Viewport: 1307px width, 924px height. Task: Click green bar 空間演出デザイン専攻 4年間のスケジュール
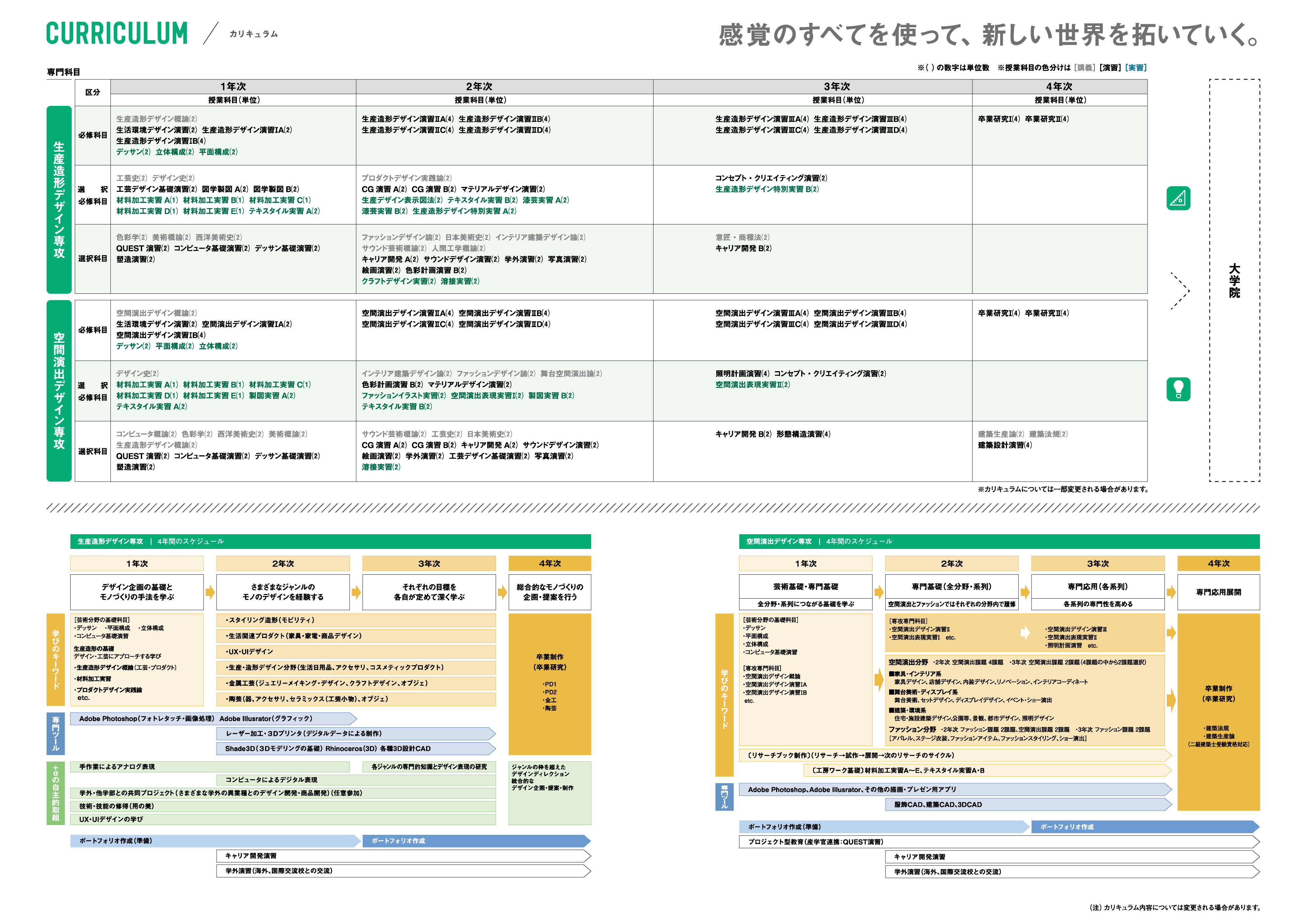pyautogui.click(x=999, y=541)
